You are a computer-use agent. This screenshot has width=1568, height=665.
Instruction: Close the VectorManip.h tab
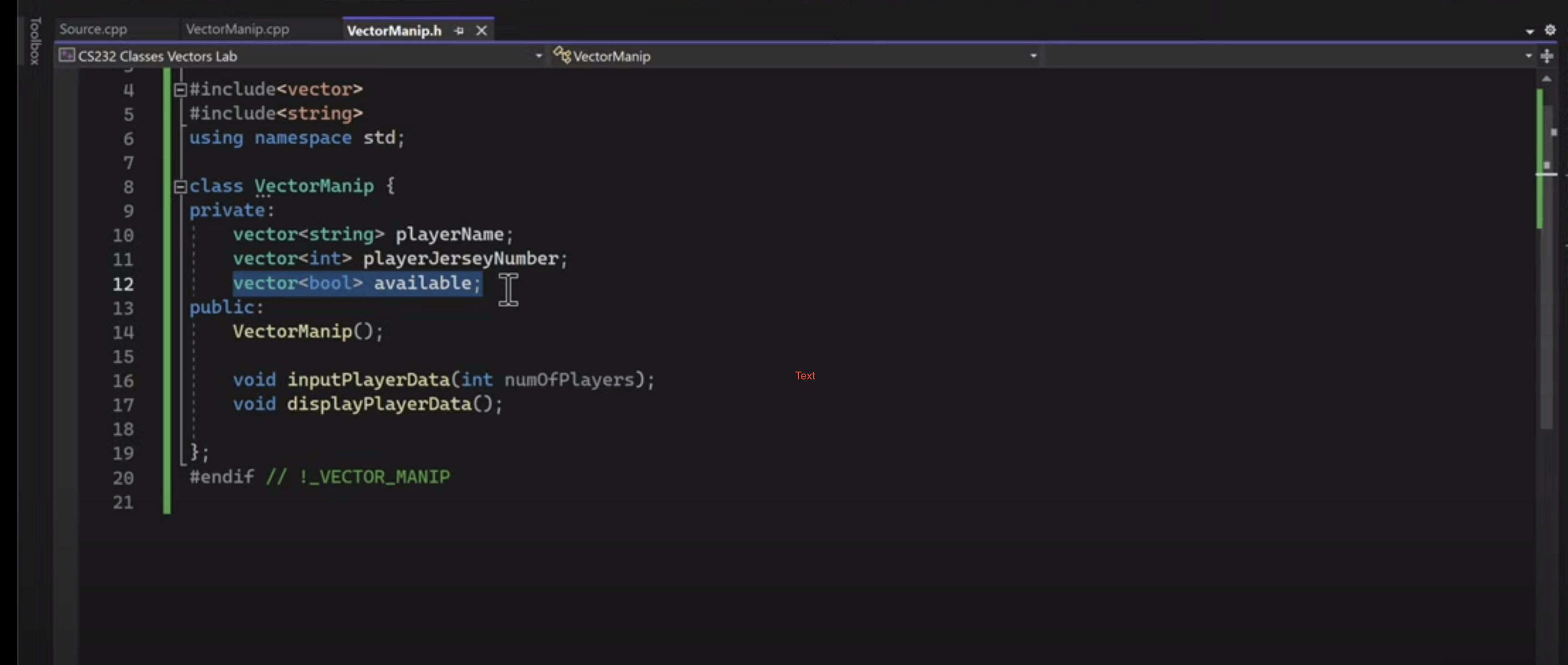pyautogui.click(x=481, y=30)
